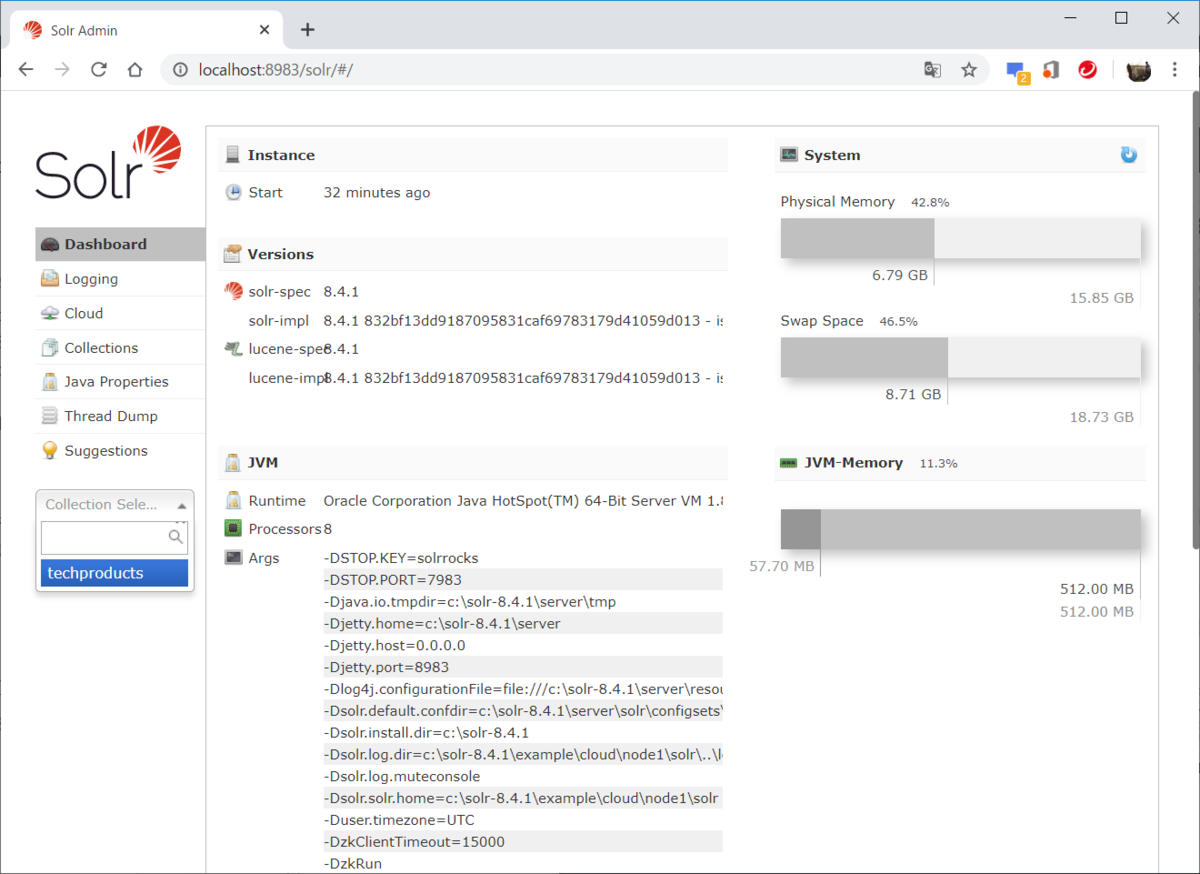Reload the Solr Admin page
Screen dimensions: 1200x874
(98, 70)
